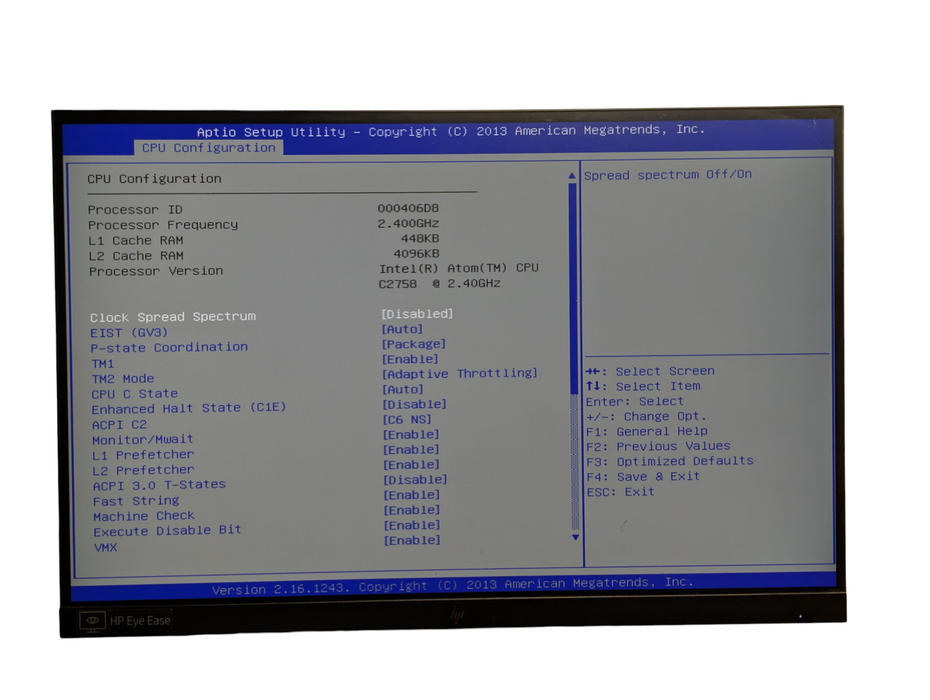
Task: Select the ACPI C2 setting
Action: pyautogui.click(x=119, y=425)
